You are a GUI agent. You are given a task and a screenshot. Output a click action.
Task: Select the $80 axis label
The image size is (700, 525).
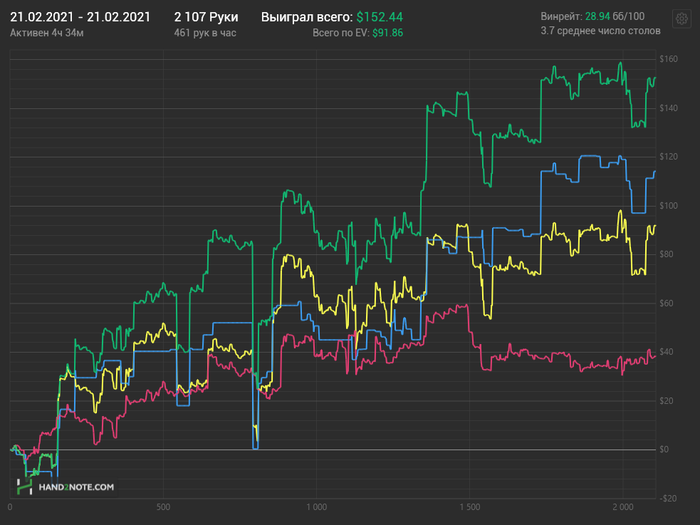(x=667, y=254)
